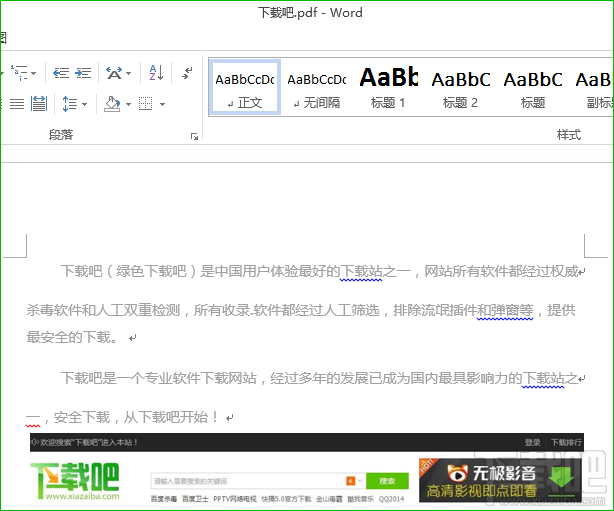
Task: Increase the paragraph indent
Action: point(83,73)
